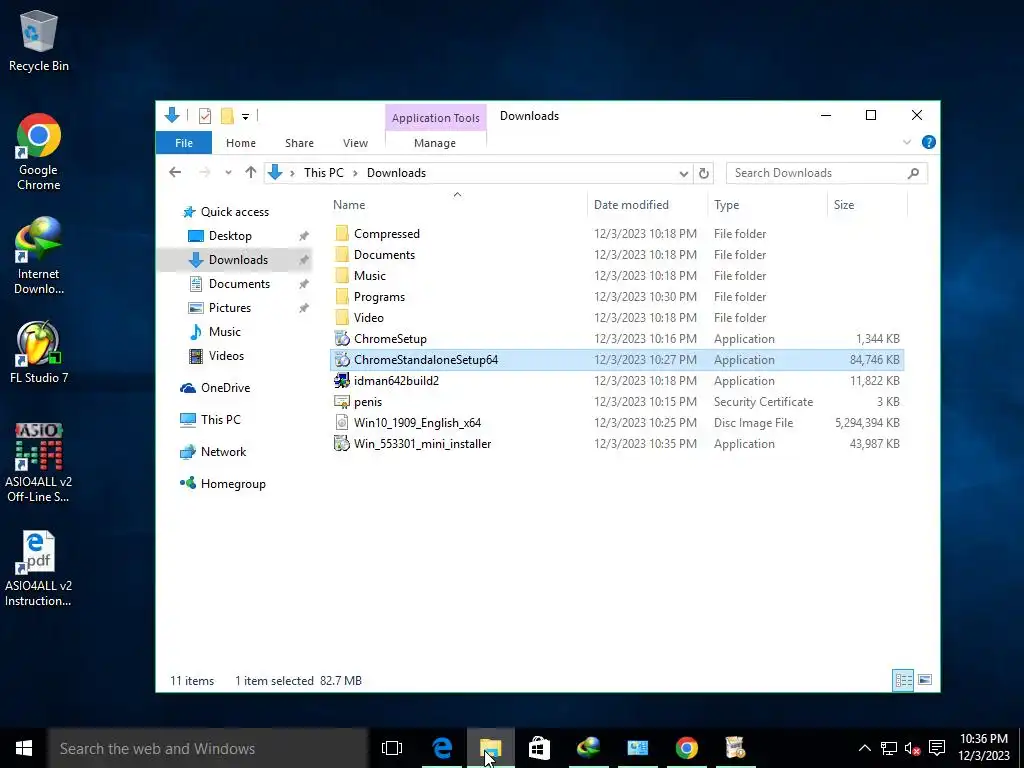Switch to the Home ribbon tab
The image size is (1024, 768).
click(241, 143)
